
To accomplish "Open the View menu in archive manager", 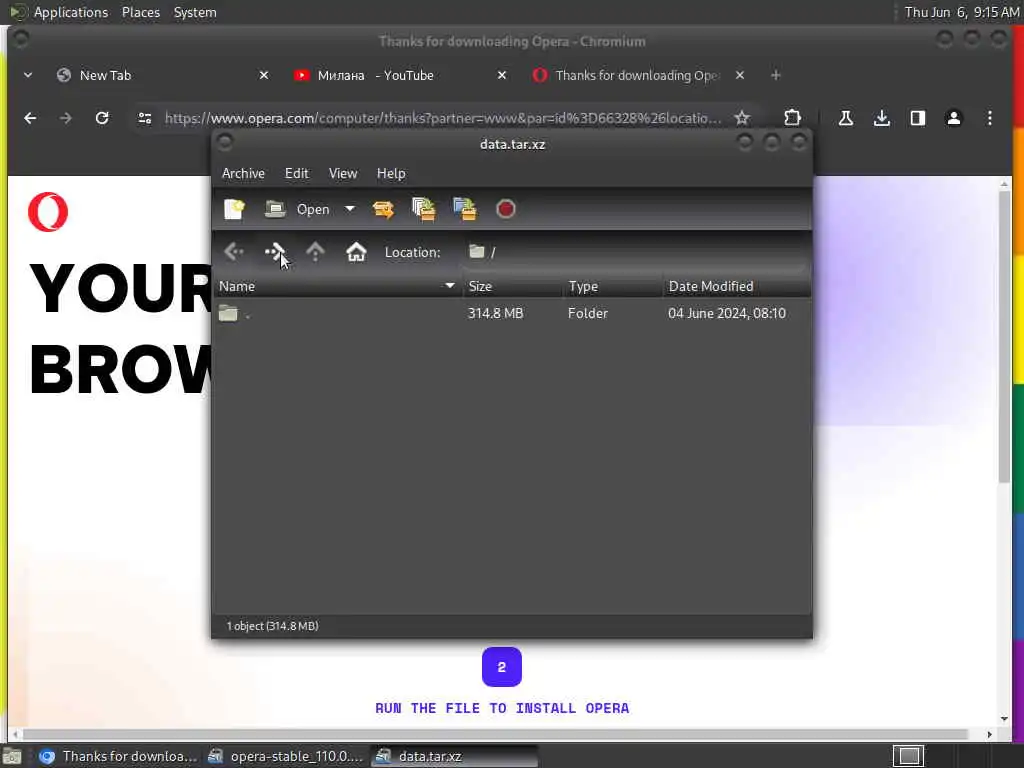I will click(343, 173).
